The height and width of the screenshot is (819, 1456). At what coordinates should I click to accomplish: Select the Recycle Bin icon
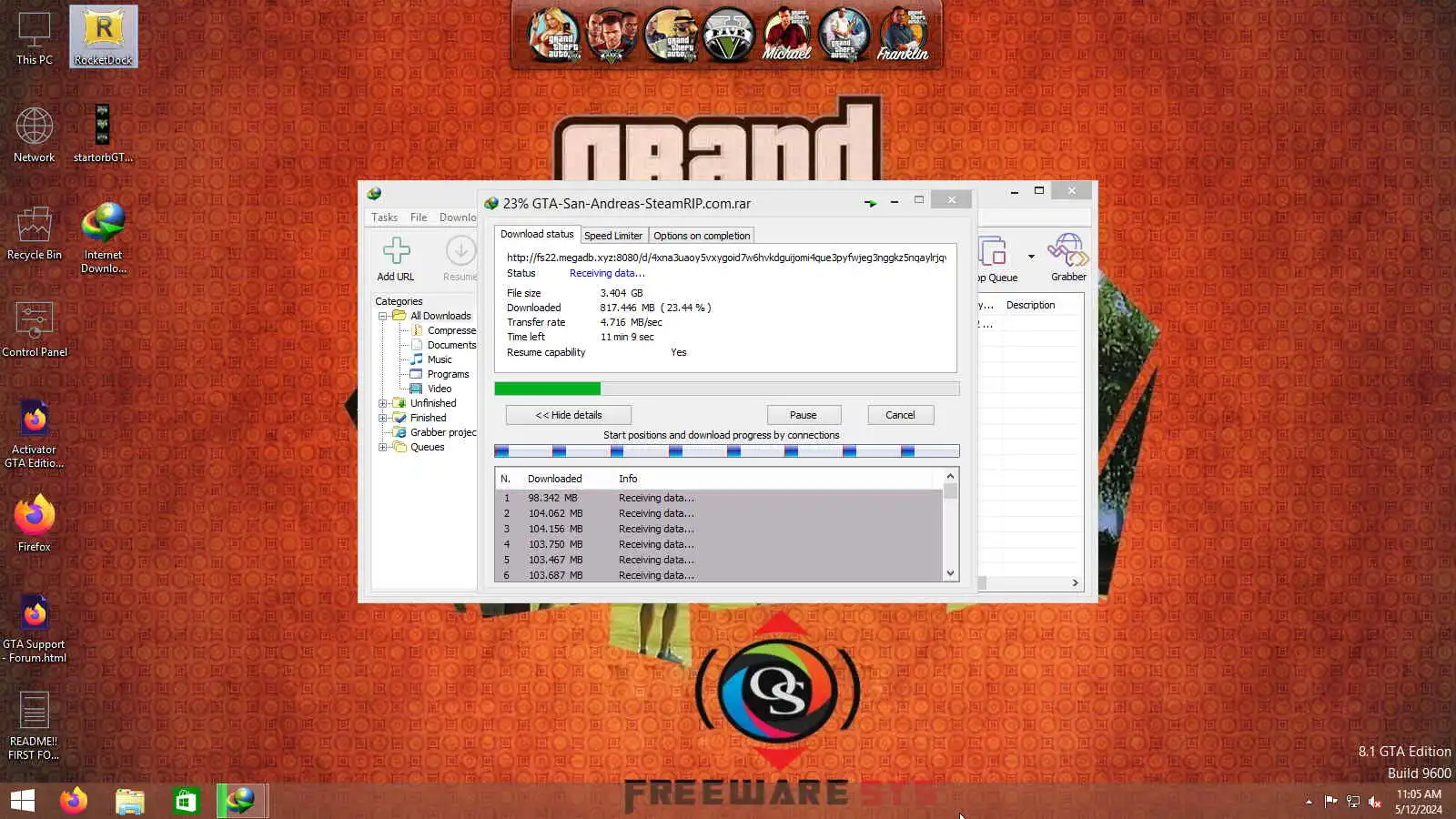click(35, 233)
